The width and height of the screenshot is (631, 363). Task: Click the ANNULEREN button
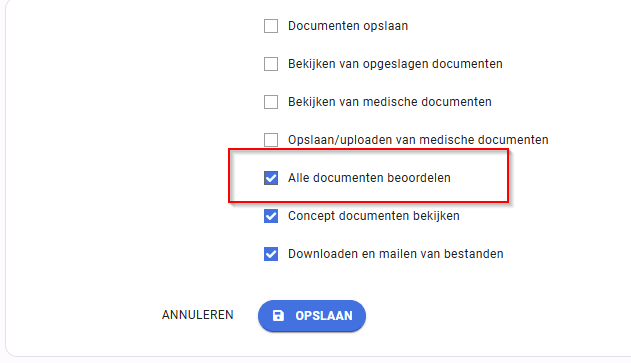pos(198,315)
